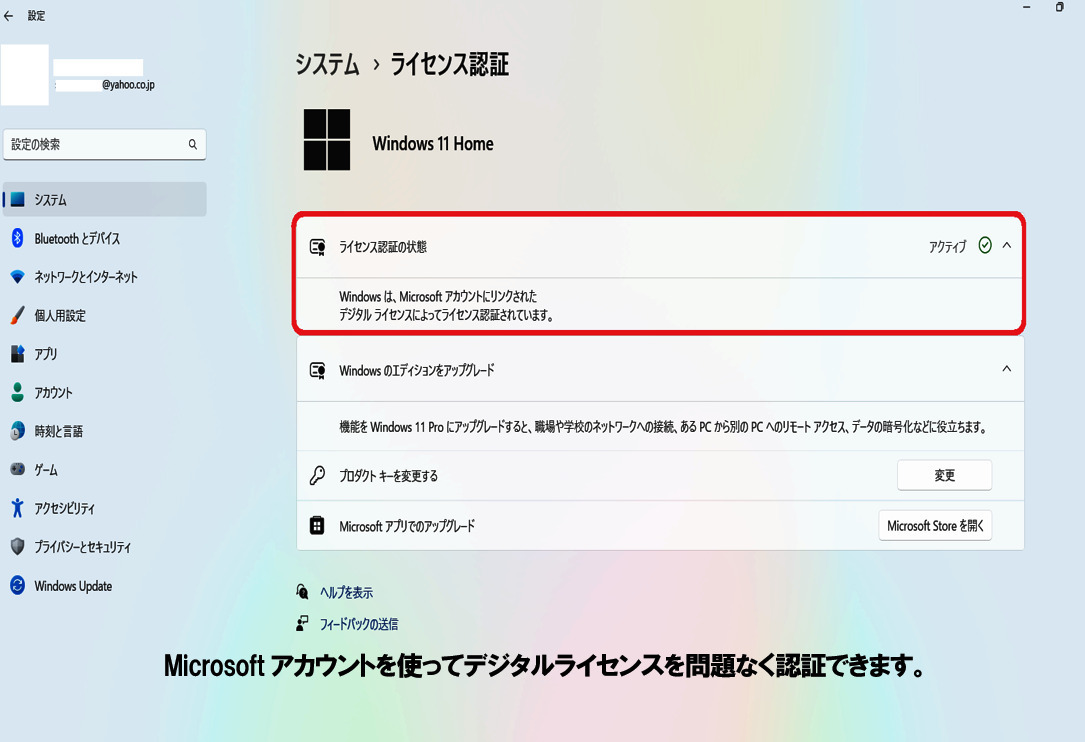Image resolution: width=1085 pixels, height=742 pixels.
Task: Click the Windows Update sync icon
Action: [18, 586]
